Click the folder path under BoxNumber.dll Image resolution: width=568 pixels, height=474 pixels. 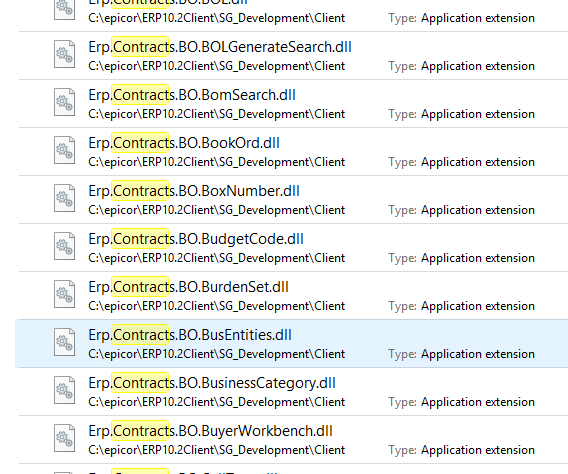(217, 210)
